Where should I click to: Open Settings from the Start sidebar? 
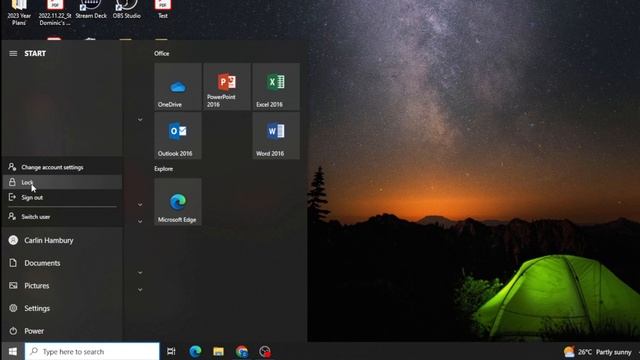tap(62, 308)
